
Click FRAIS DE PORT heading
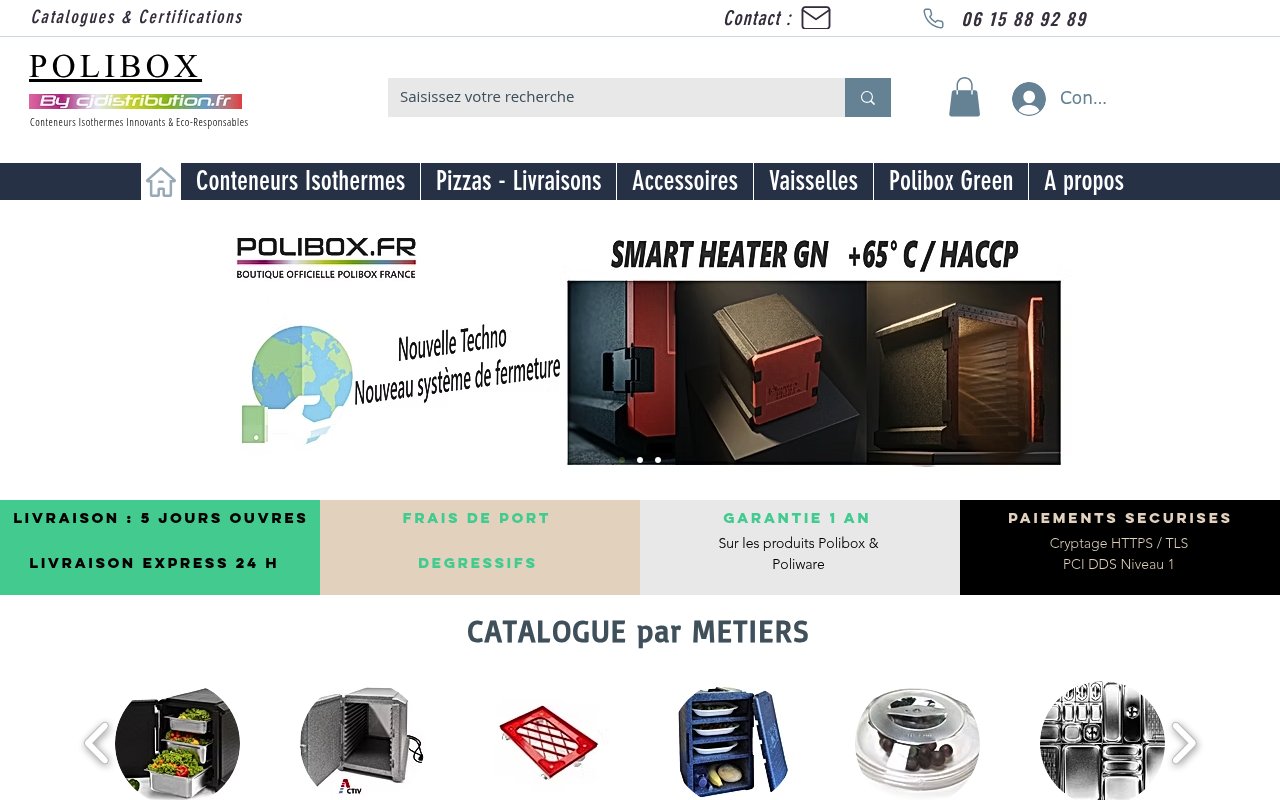(x=476, y=518)
